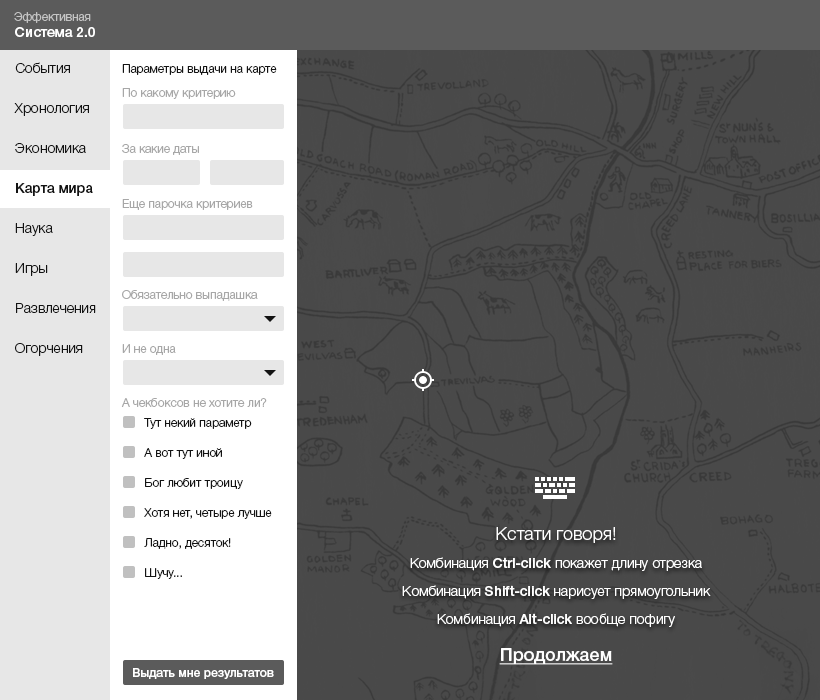Click the "По какому критерию" input field
This screenshot has width=820, height=700.
[x=203, y=116]
